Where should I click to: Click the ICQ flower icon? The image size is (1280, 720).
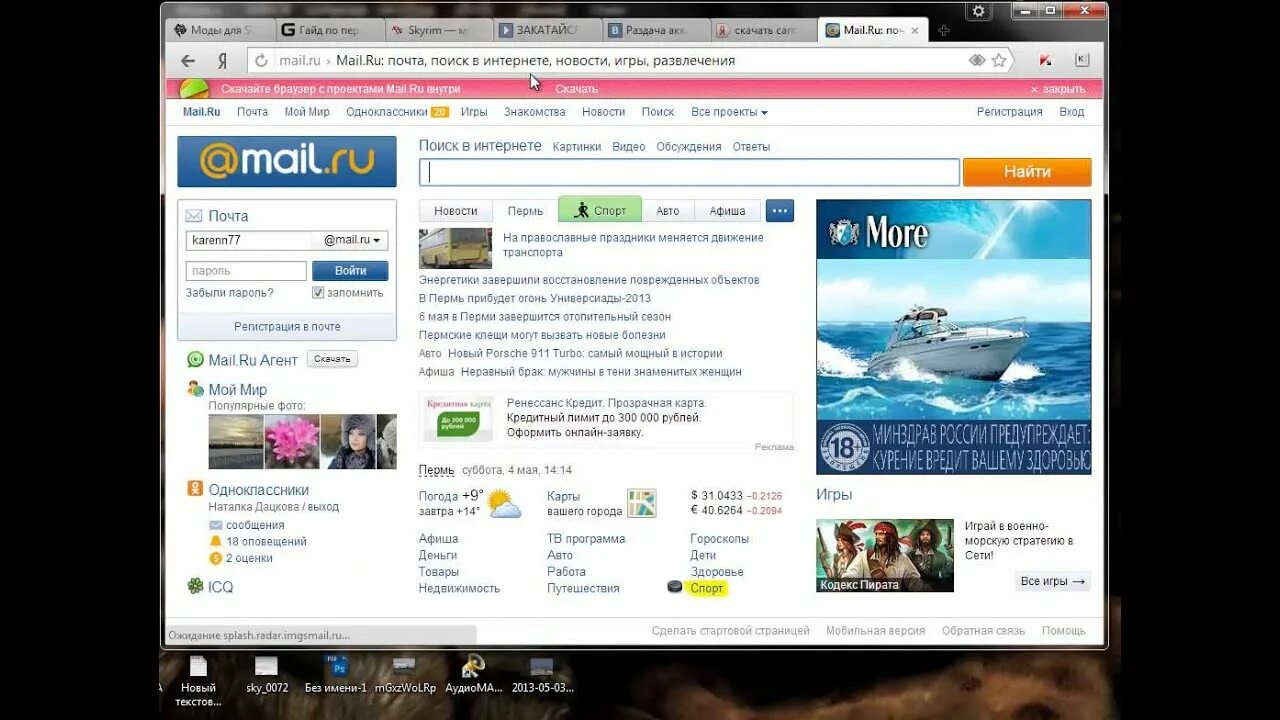pos(195,586)
